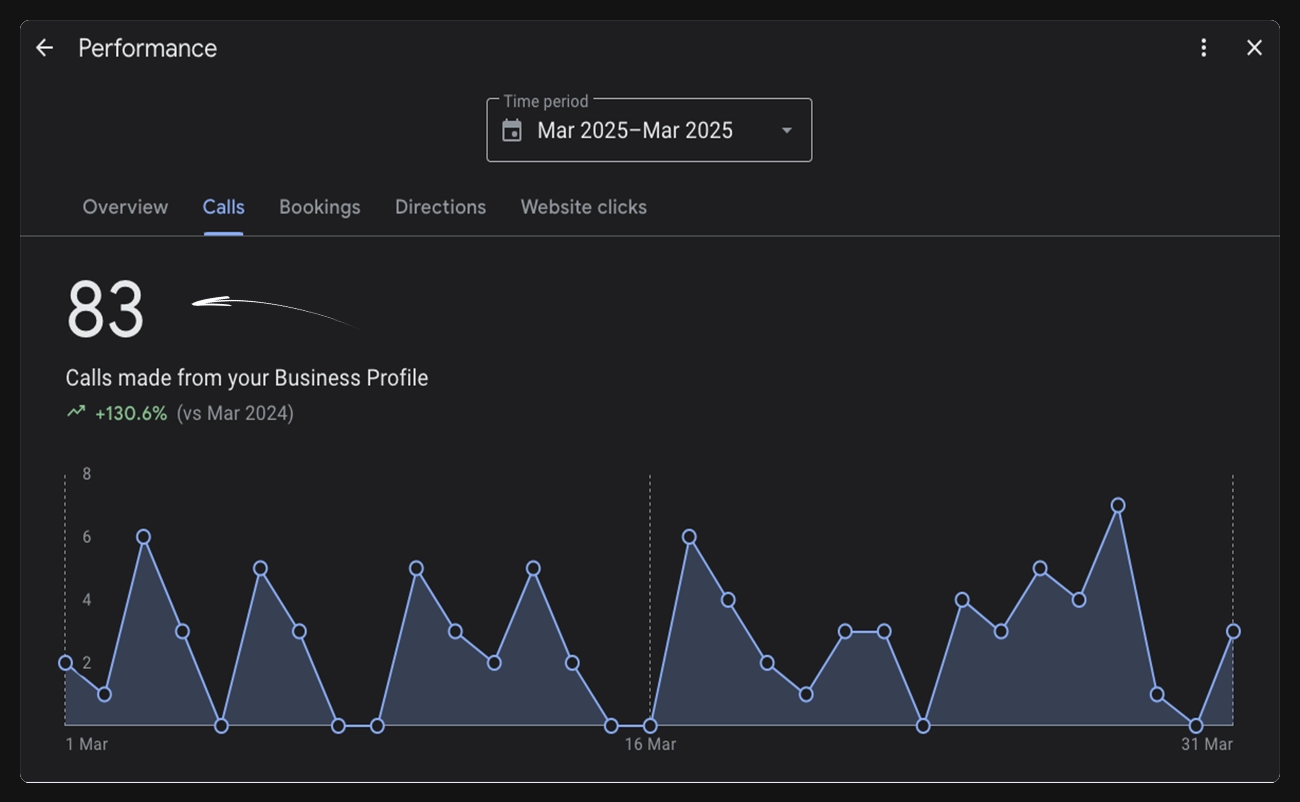1300x802 pixels.
Task: Select the Calls tab
Action: 223,207
